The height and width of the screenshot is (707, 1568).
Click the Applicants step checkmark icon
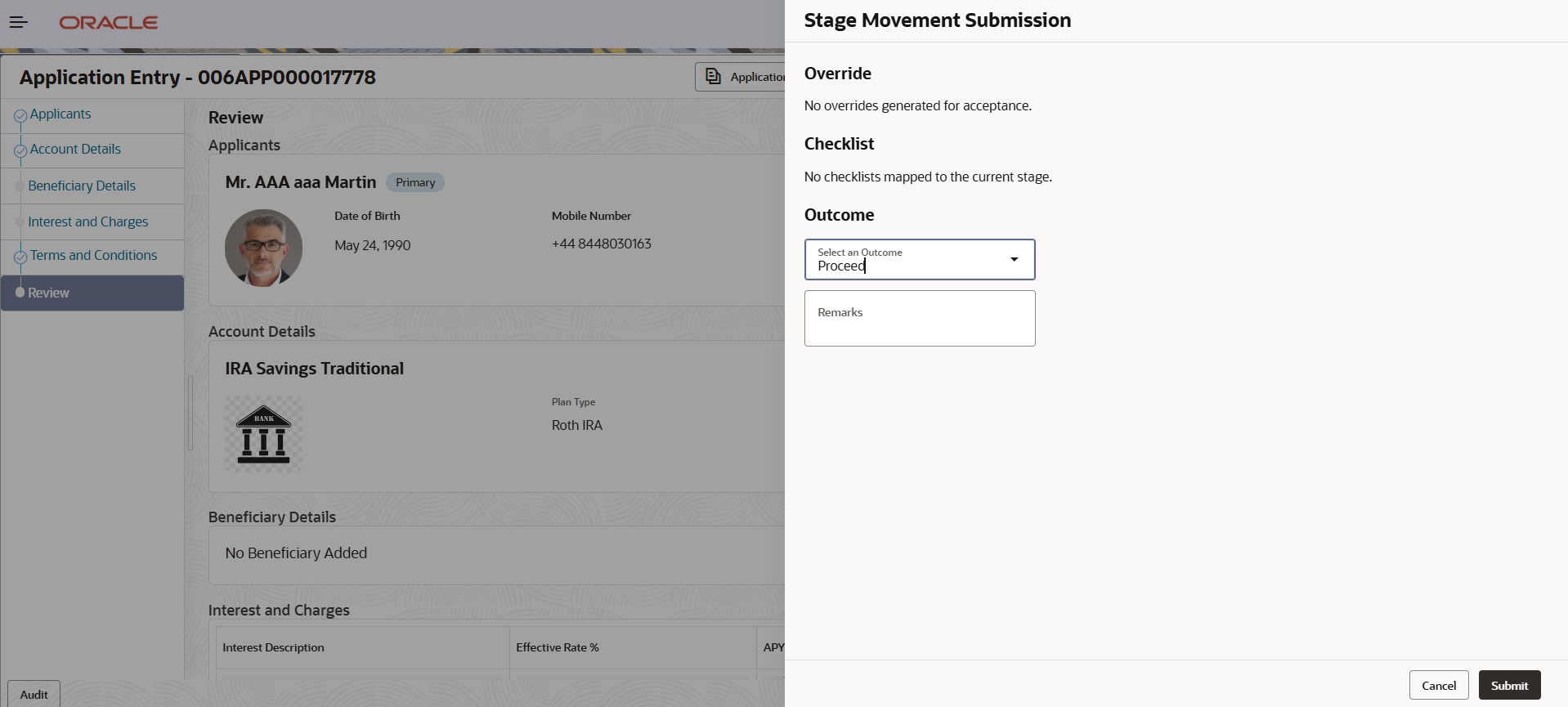coord(20,116)
